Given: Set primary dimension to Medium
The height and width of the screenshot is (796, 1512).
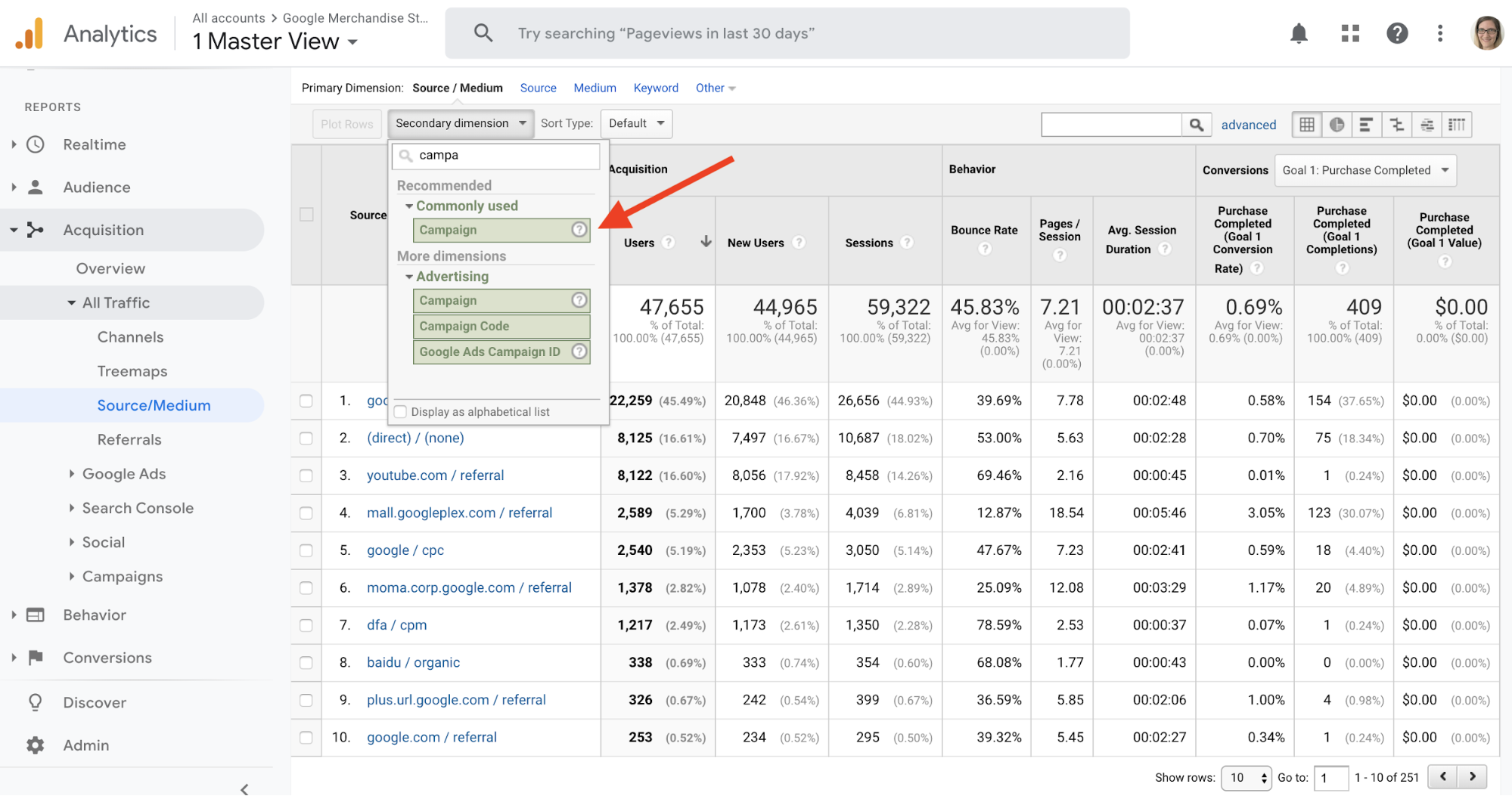Looking at the screenshot, I should 595,88.
